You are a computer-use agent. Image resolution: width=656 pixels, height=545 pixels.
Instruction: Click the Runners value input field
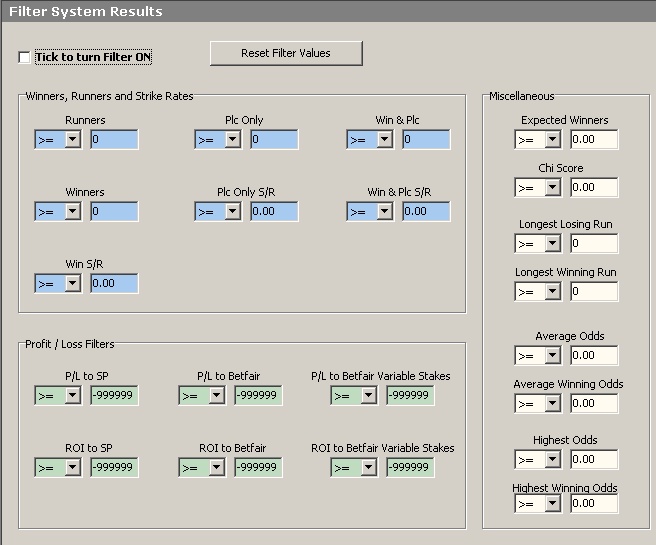tap(114, 140)
